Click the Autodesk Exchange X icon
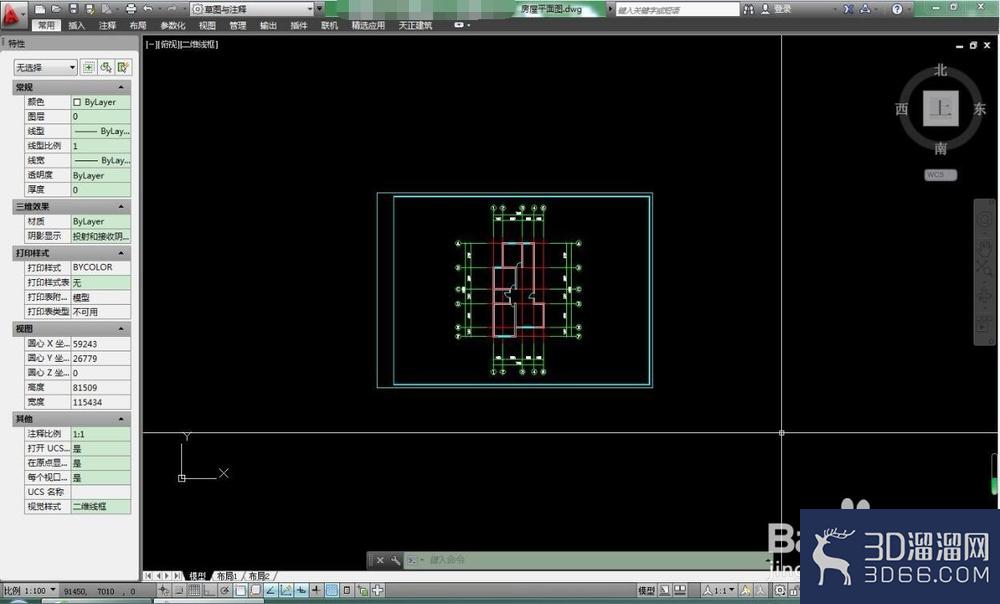Screen dimensions: 1000x604 848,9
